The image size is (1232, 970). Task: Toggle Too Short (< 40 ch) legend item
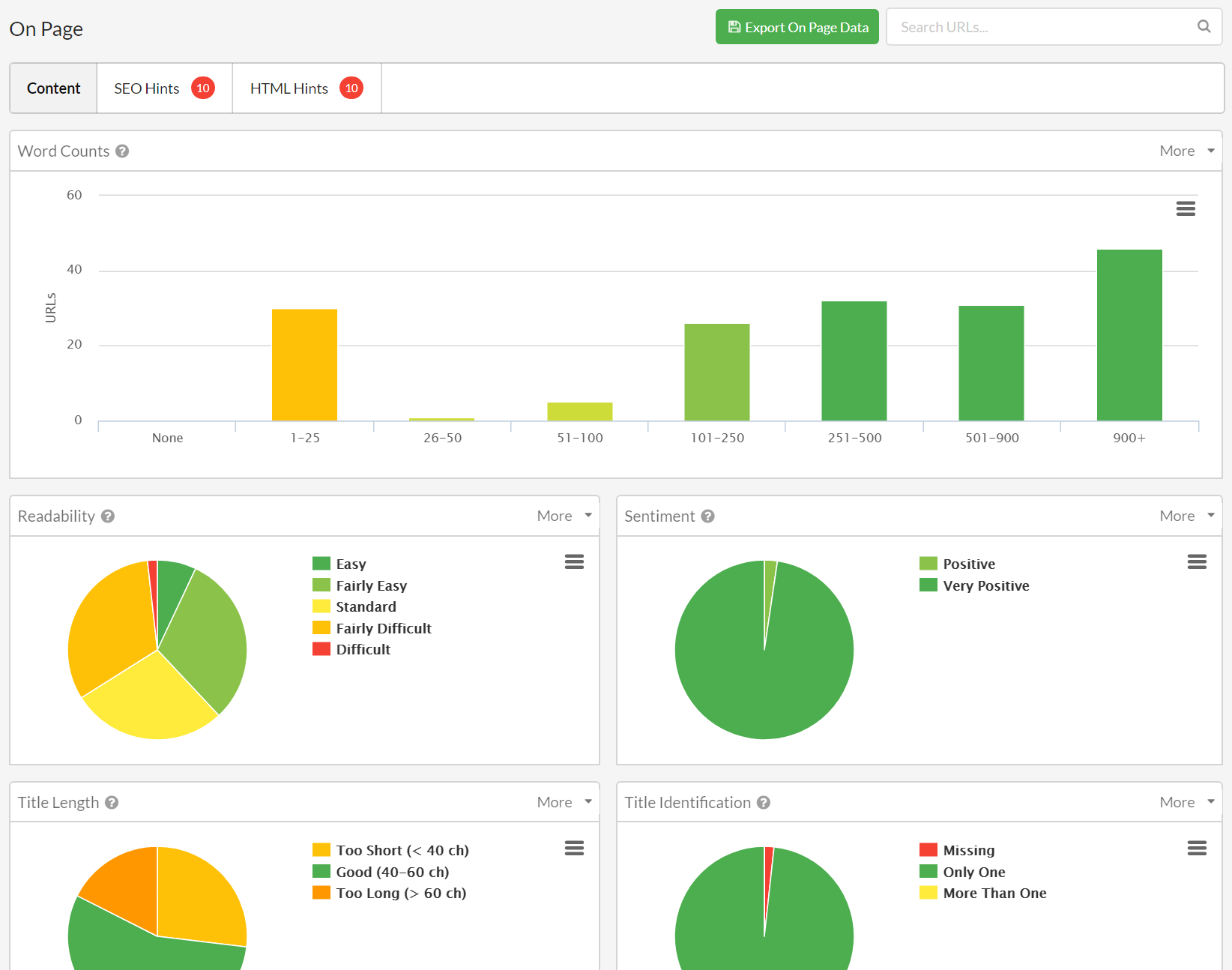pyautogui.click(x=390, y=850)
